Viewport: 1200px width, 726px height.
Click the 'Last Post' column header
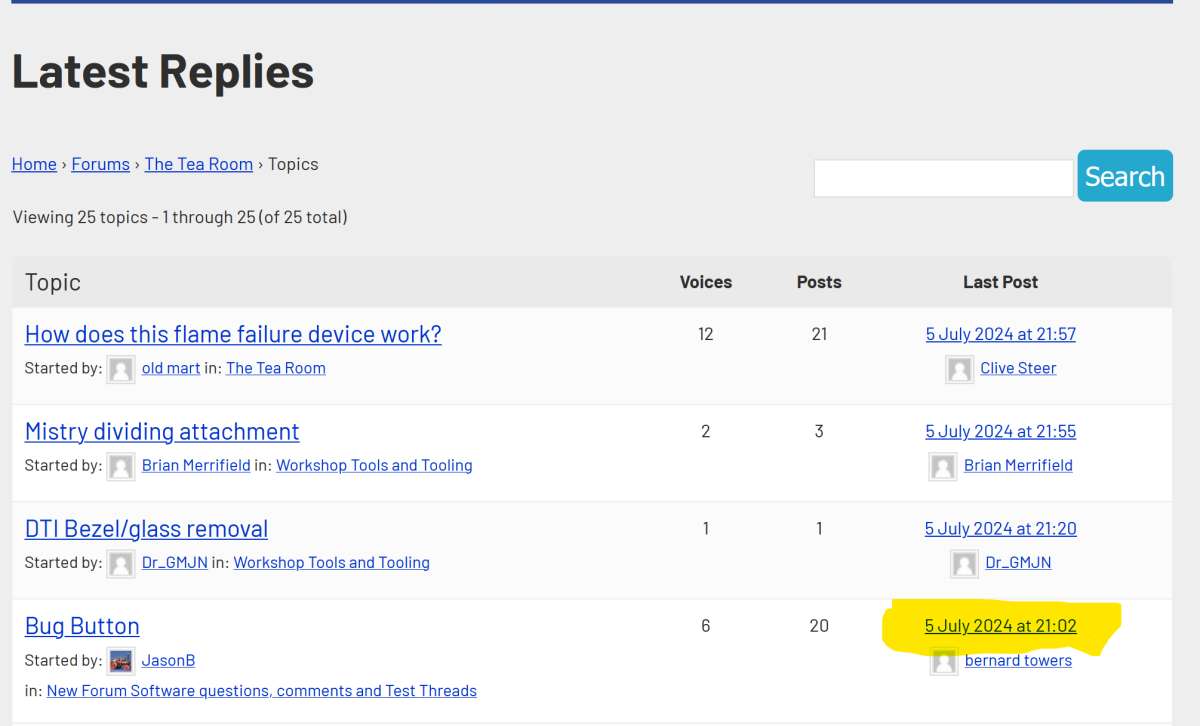(1001, 282)
